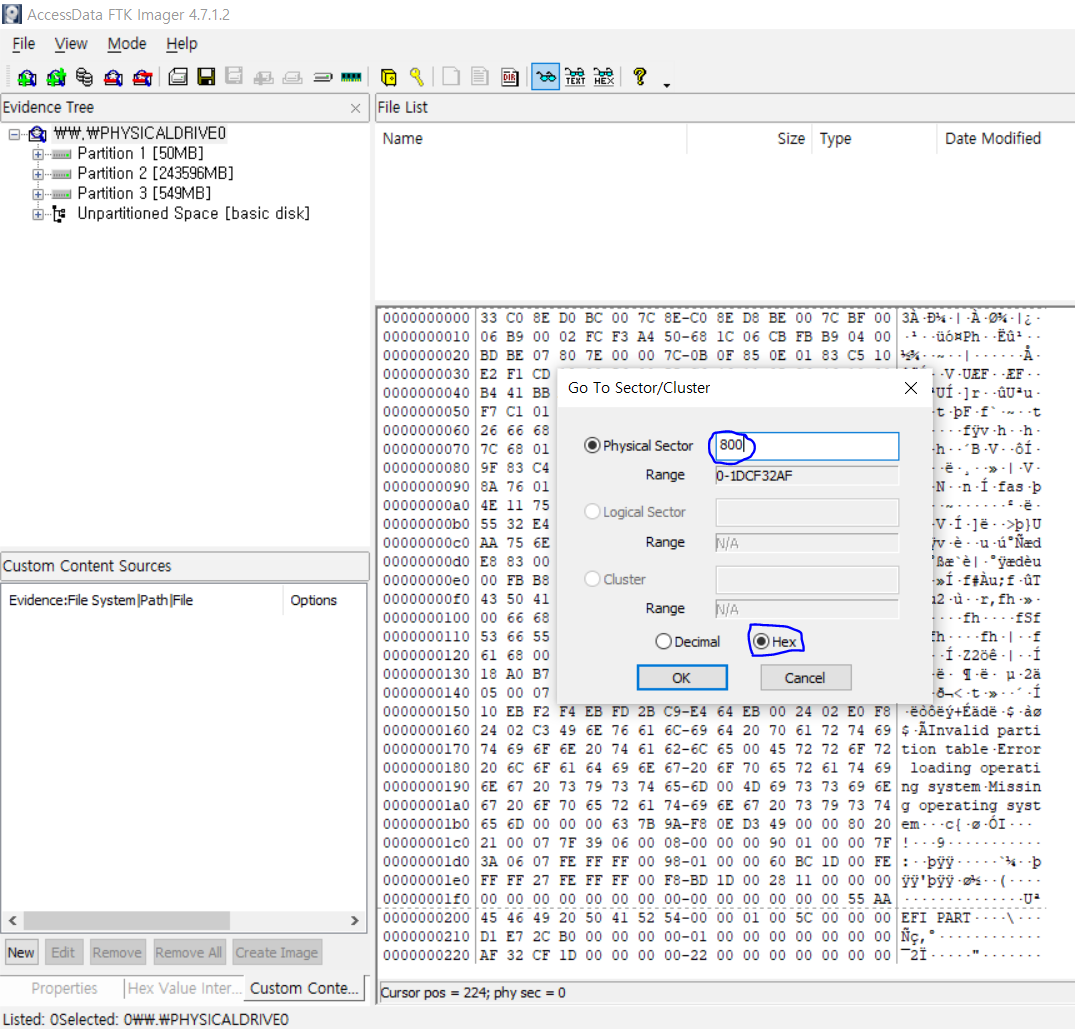
Task: Click the Capture Memory RAM icon
Action: point(351,77)
